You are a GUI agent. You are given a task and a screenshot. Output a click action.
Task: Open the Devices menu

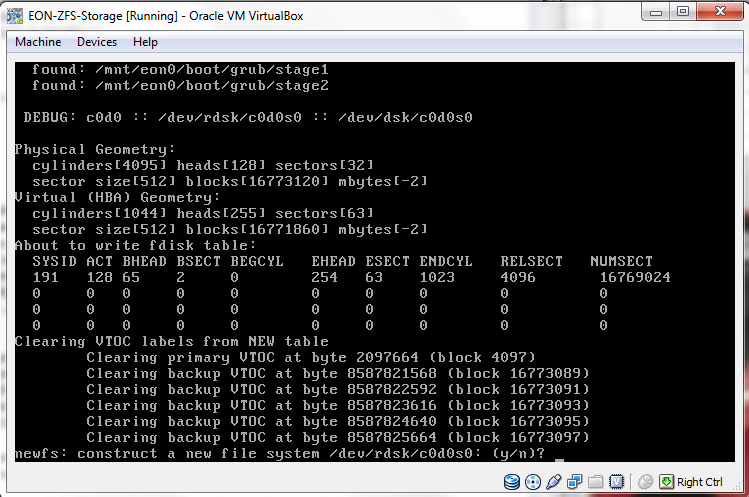click(97, 42)
